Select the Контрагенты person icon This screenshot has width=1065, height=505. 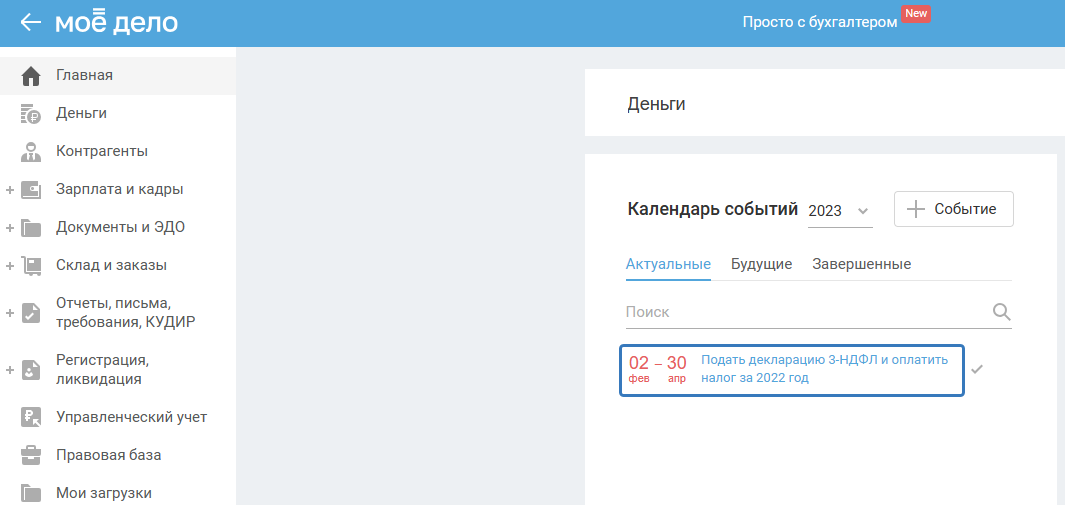(x=31, y=152)
